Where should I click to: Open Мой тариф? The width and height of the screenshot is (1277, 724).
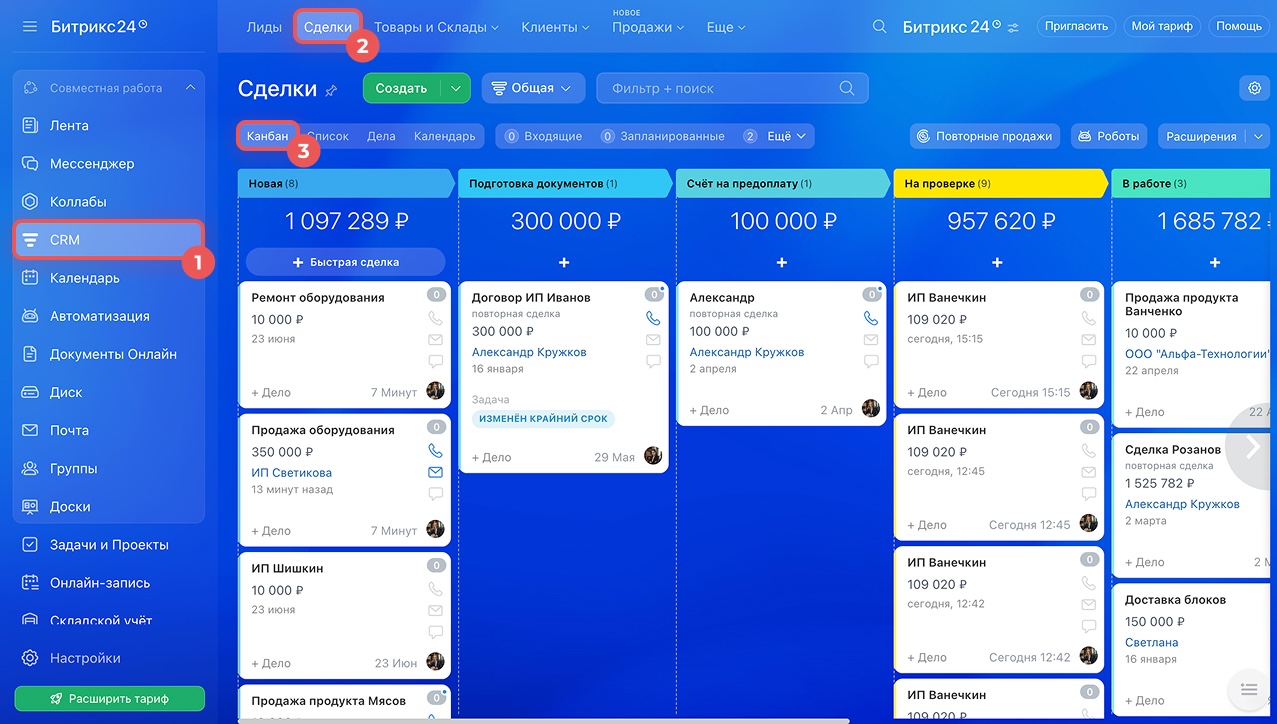coord(1162,26)
